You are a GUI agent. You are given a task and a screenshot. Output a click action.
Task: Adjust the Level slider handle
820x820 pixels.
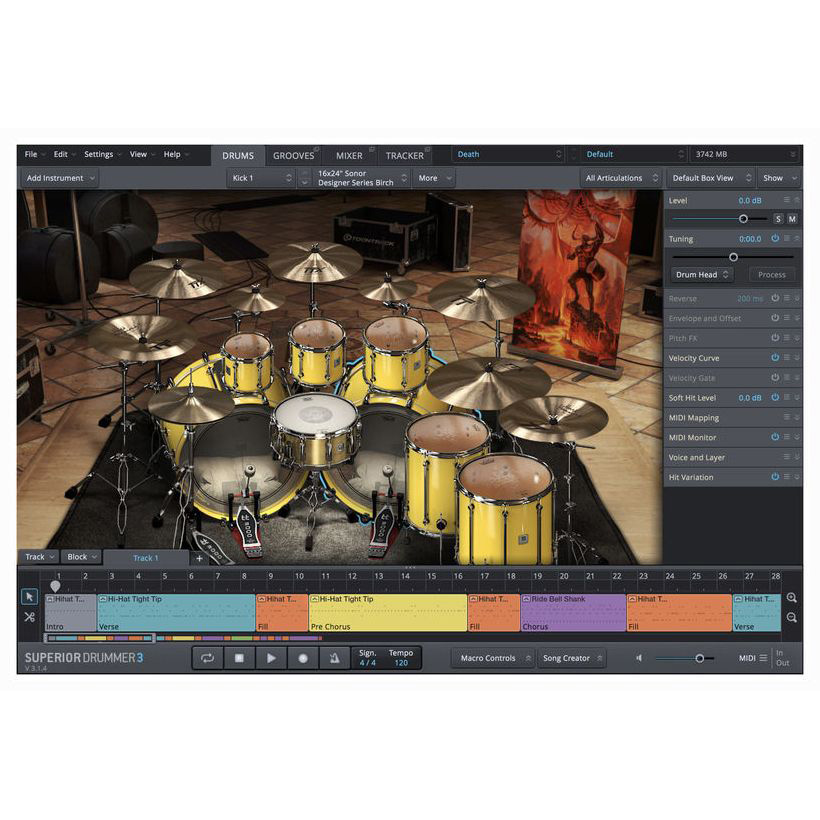click(743, 219)
